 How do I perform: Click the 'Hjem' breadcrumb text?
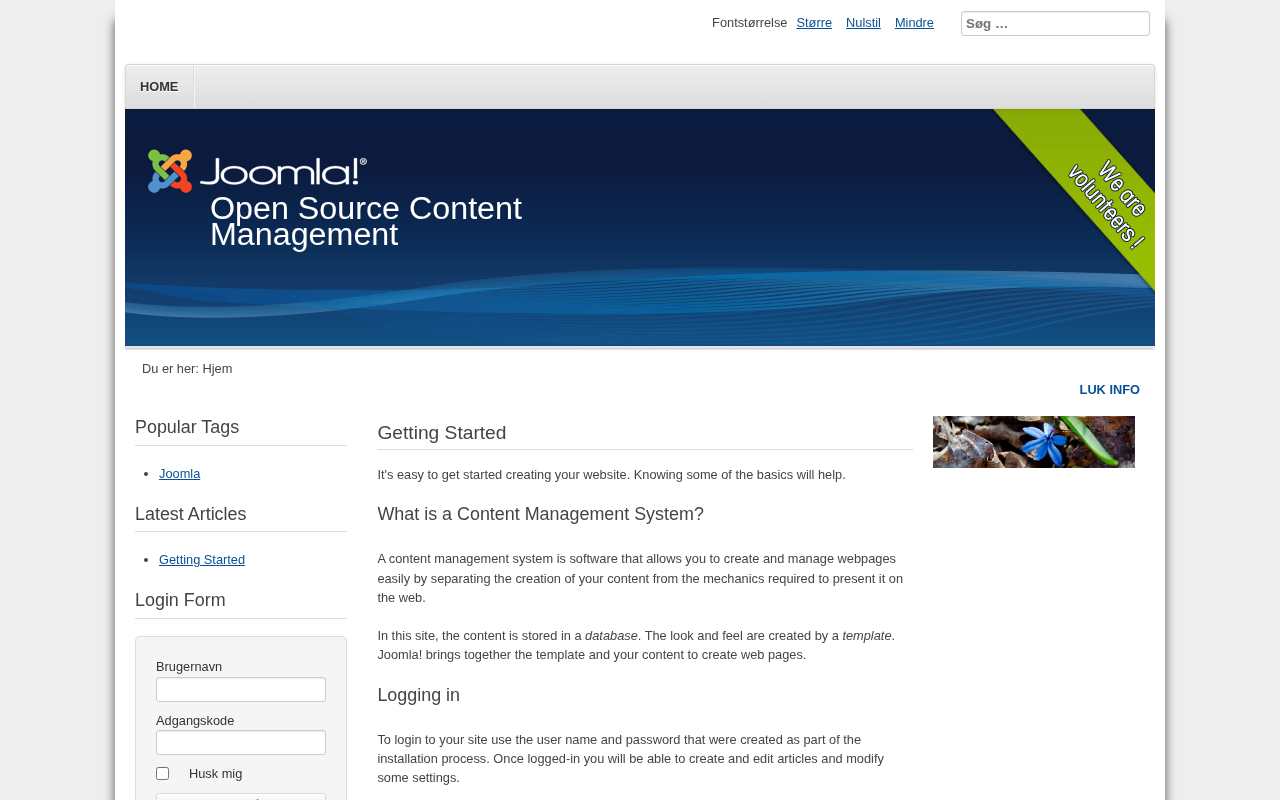(217, 369)
